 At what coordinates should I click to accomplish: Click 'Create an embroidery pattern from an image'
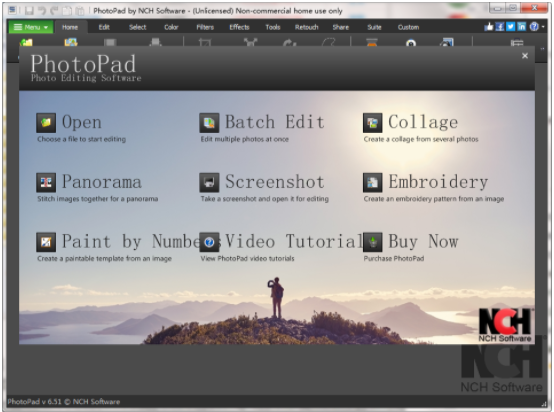[434, 199]
